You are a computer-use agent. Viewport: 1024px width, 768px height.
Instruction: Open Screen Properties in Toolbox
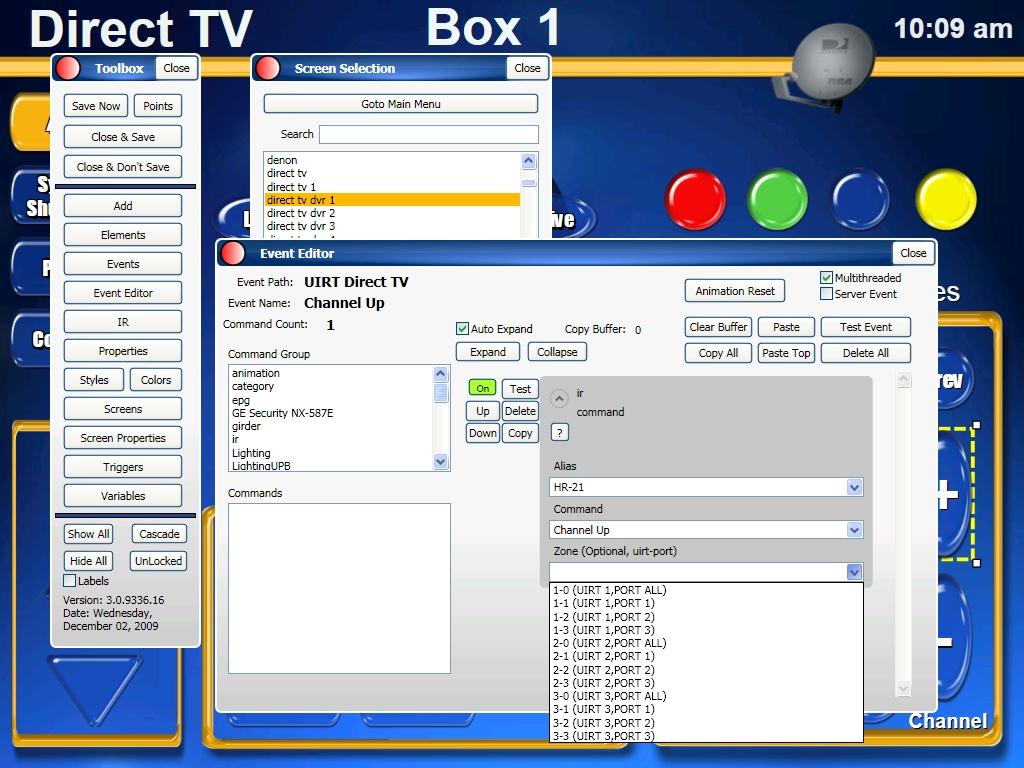coord(123,438)
